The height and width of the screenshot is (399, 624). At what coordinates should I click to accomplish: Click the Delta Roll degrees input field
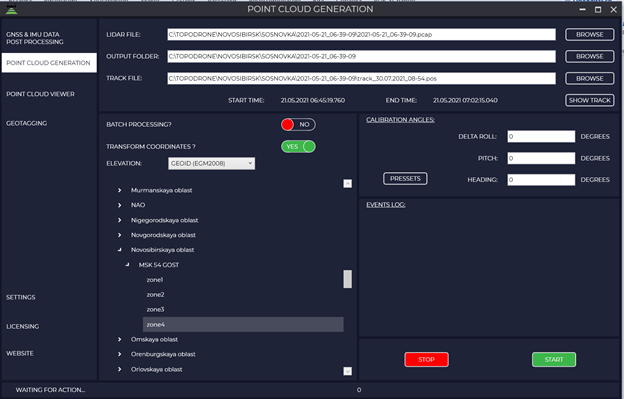point(541,136)
